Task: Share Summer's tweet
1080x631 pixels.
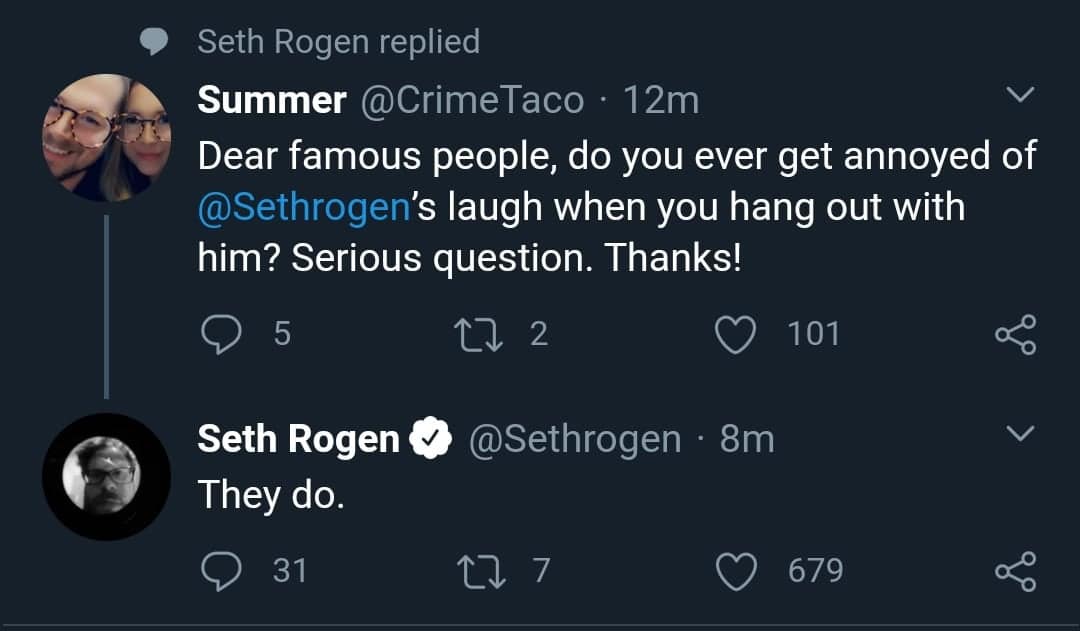Action: click(x=1016, y=333)
